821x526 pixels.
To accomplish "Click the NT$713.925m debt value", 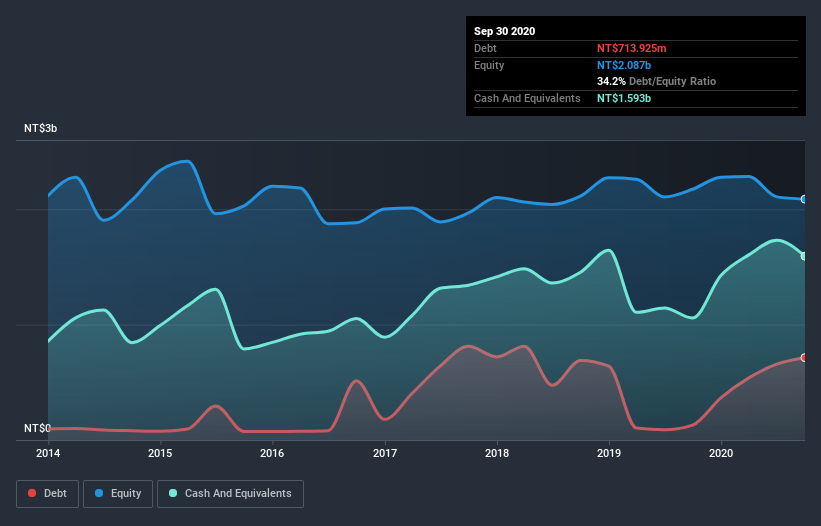I will click(631, 48).
